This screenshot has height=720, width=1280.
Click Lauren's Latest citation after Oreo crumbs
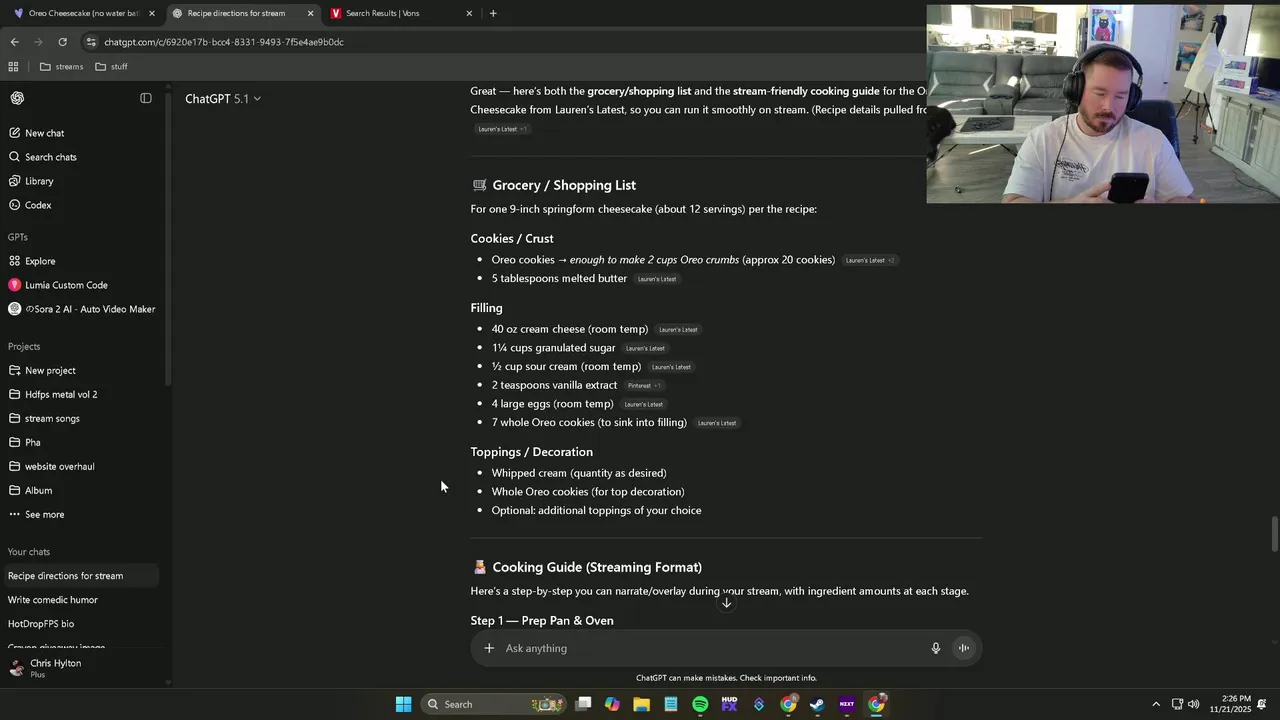(x=871, y=260)
